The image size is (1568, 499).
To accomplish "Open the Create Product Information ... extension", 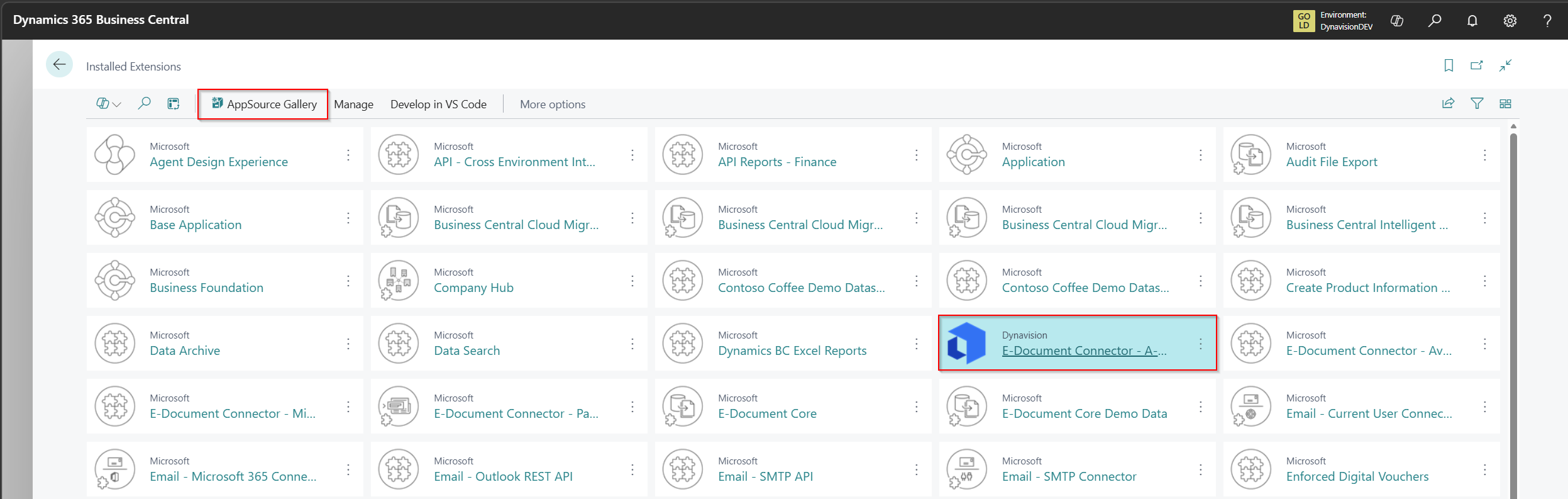I will tap(1368, 288).
